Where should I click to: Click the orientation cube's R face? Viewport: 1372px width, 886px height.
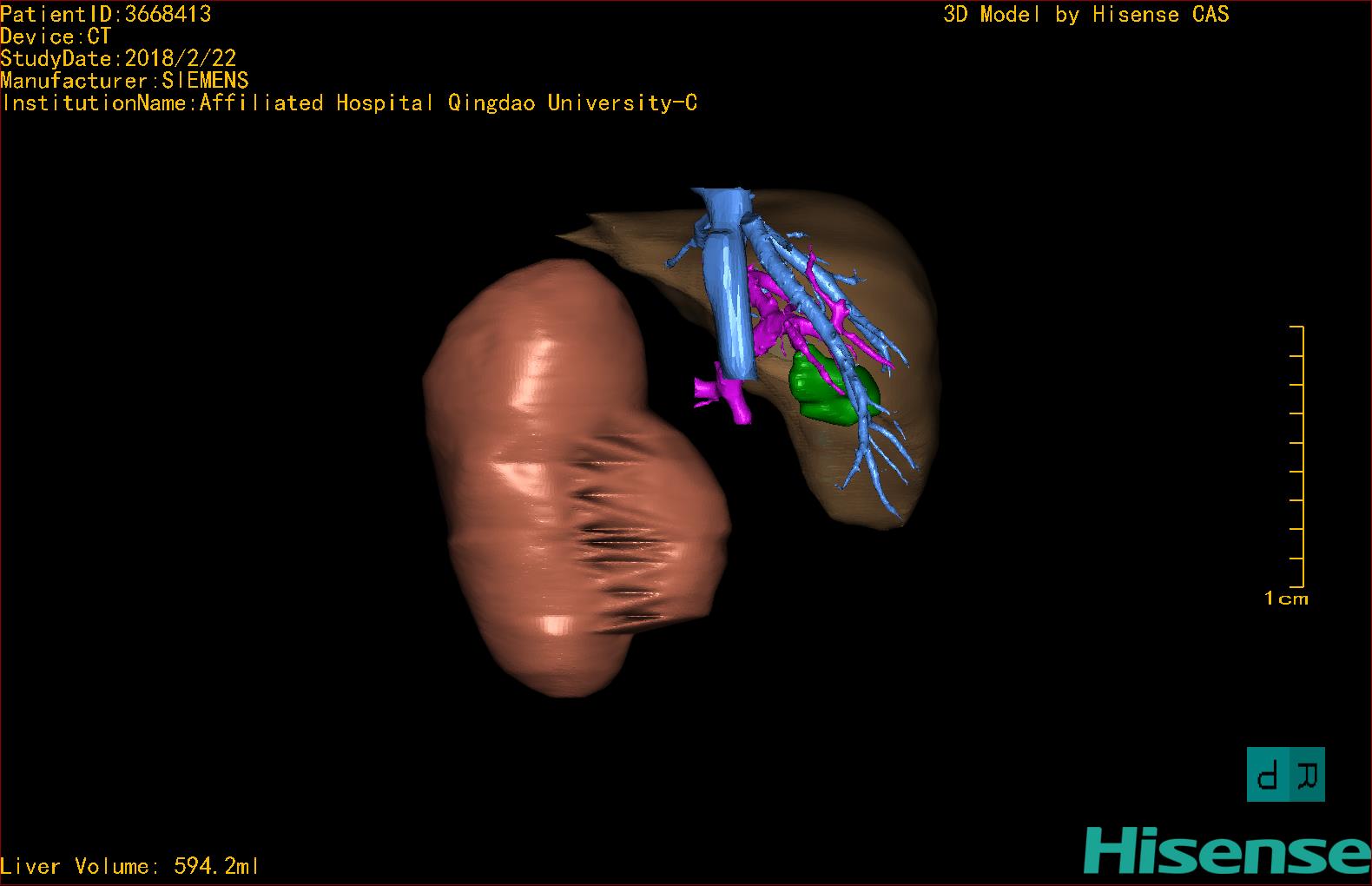coord(1306,774)
